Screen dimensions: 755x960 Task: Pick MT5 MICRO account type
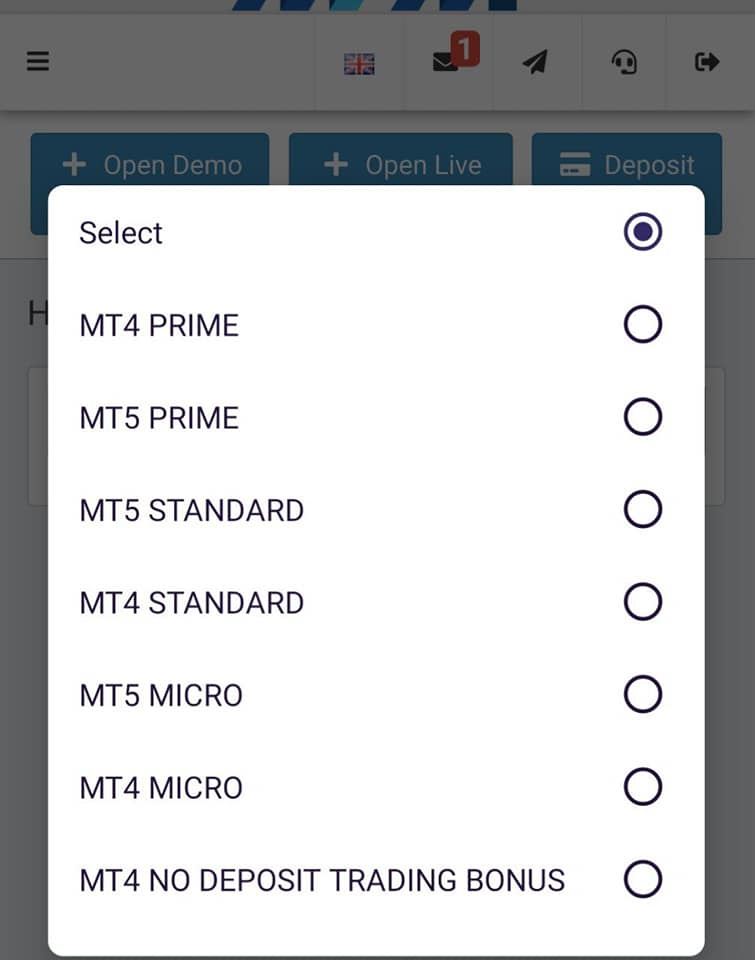click(x=376, y=695)
